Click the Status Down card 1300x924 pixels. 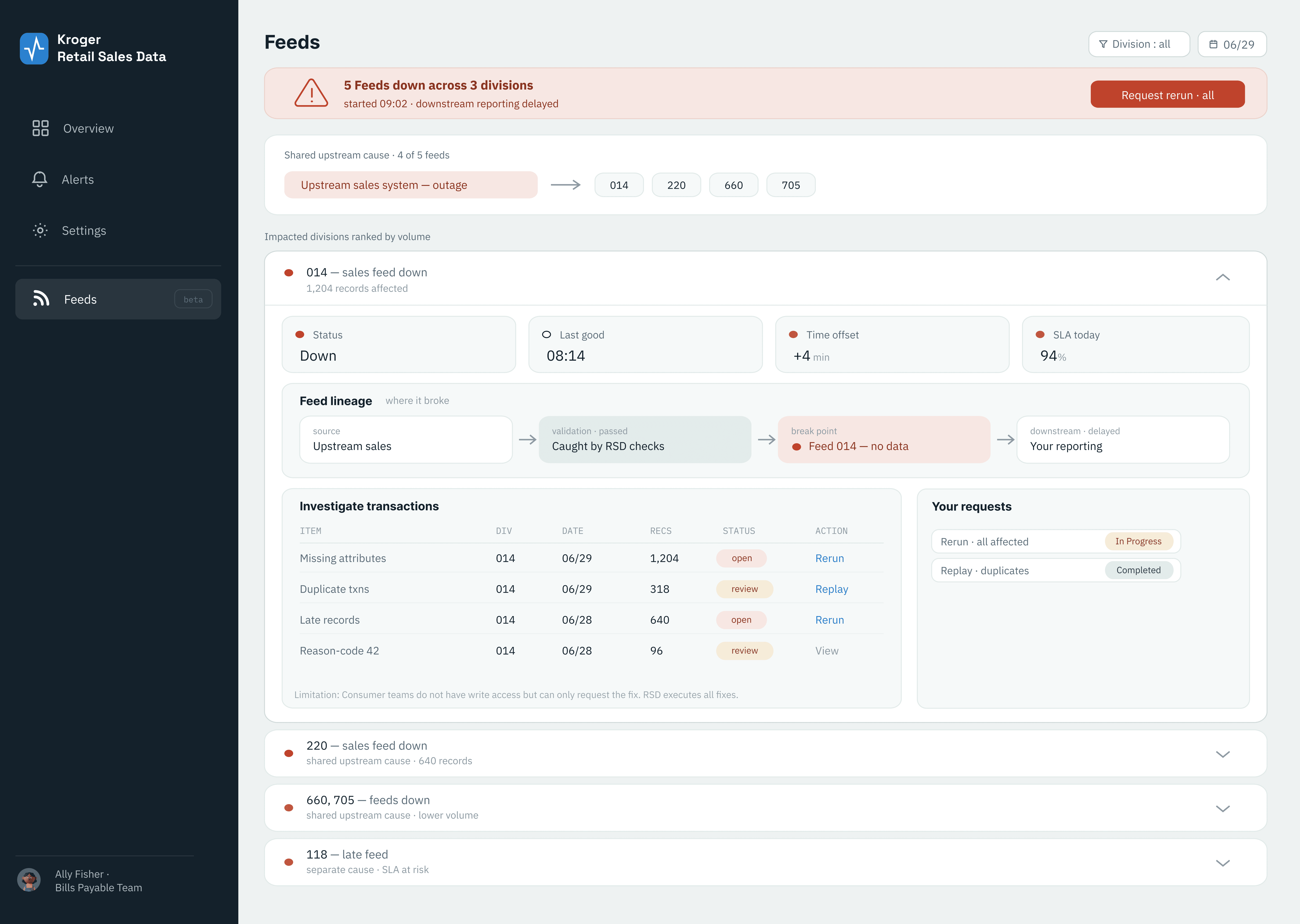click(x=399, y=345)
